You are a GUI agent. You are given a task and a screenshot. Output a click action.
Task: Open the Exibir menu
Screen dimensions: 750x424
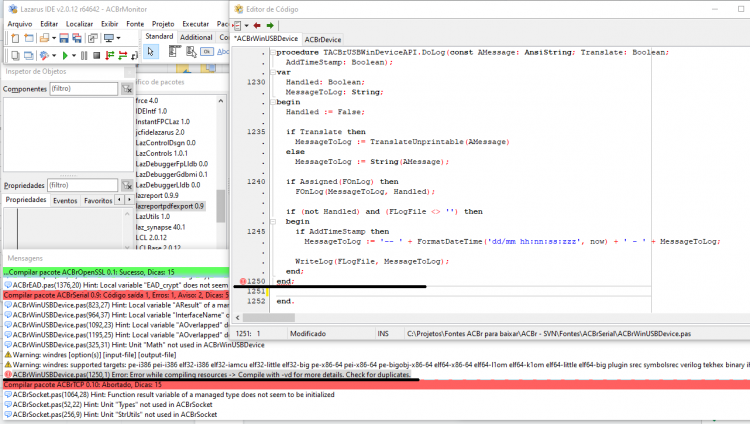pyautogui.click(x=110, y=24)
